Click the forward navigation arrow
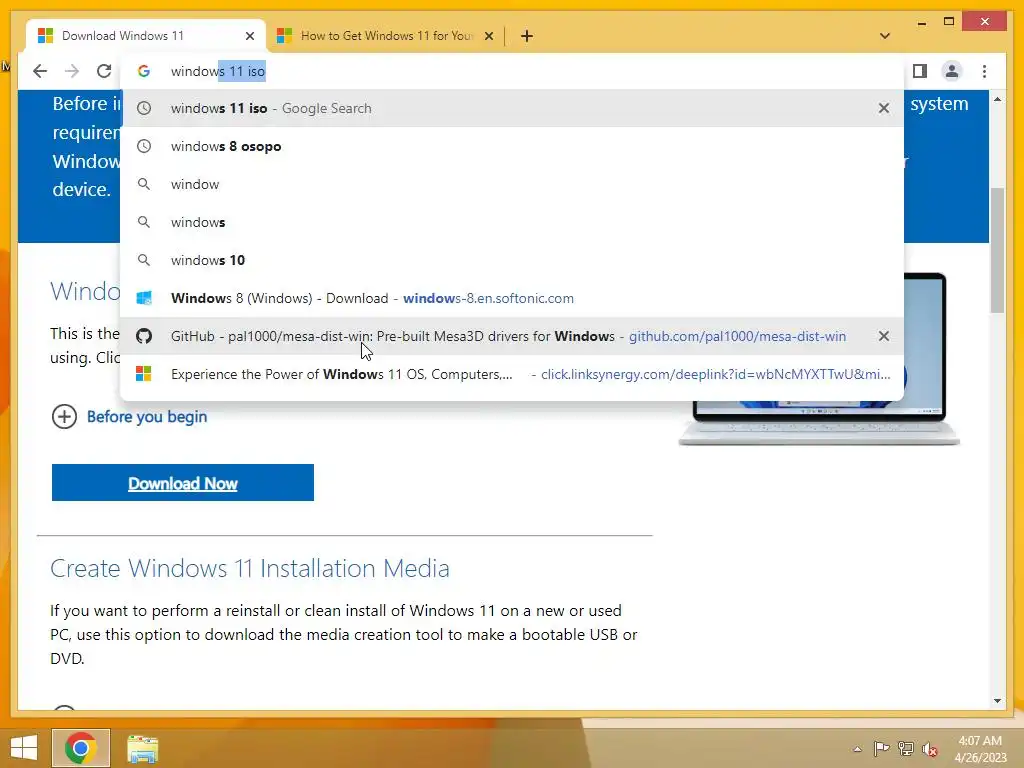 pos(72,71)
